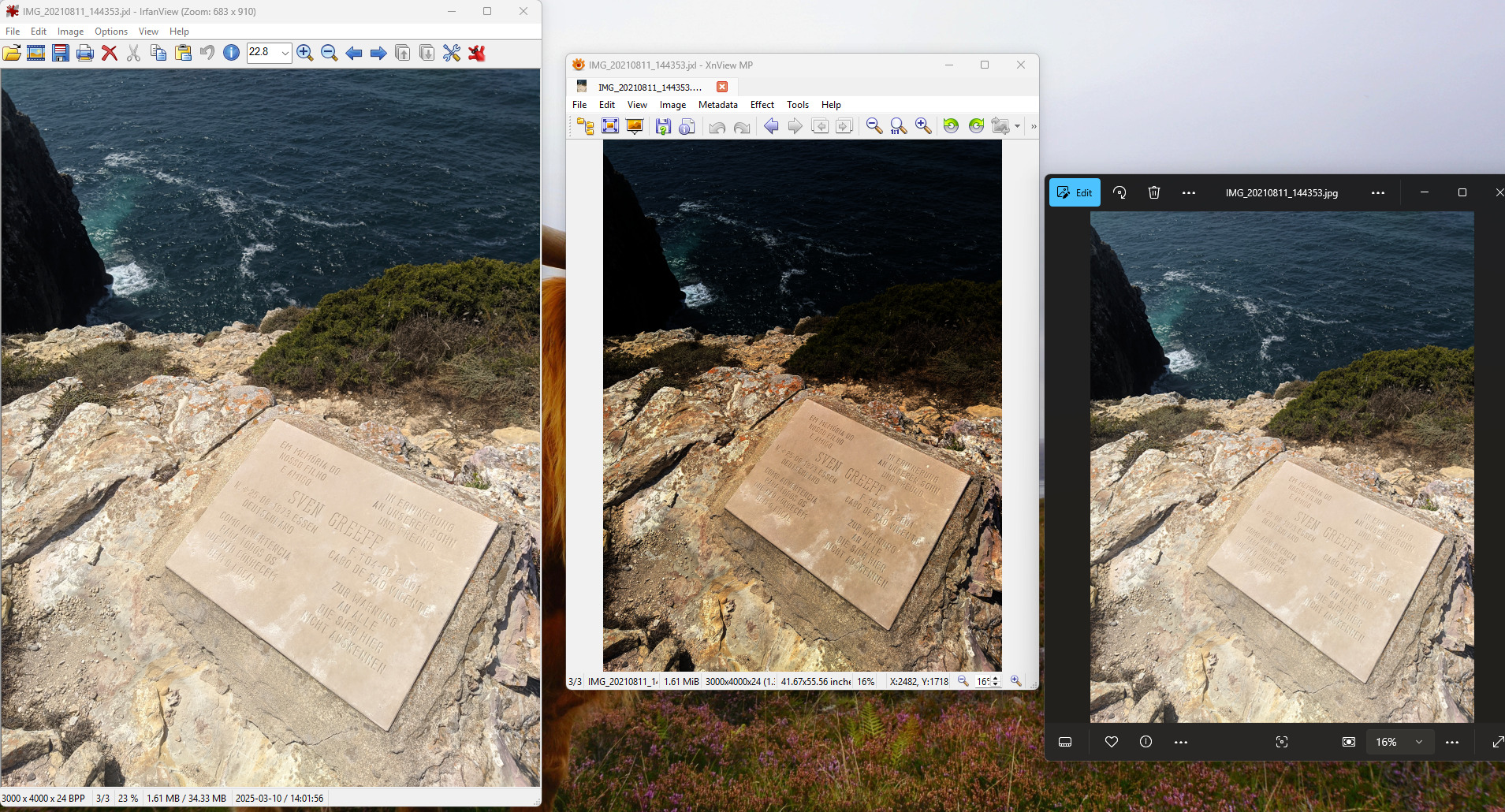1505x812 pixels.
Task: Open the Image menu in IrfanView
Action: (70, 32)
